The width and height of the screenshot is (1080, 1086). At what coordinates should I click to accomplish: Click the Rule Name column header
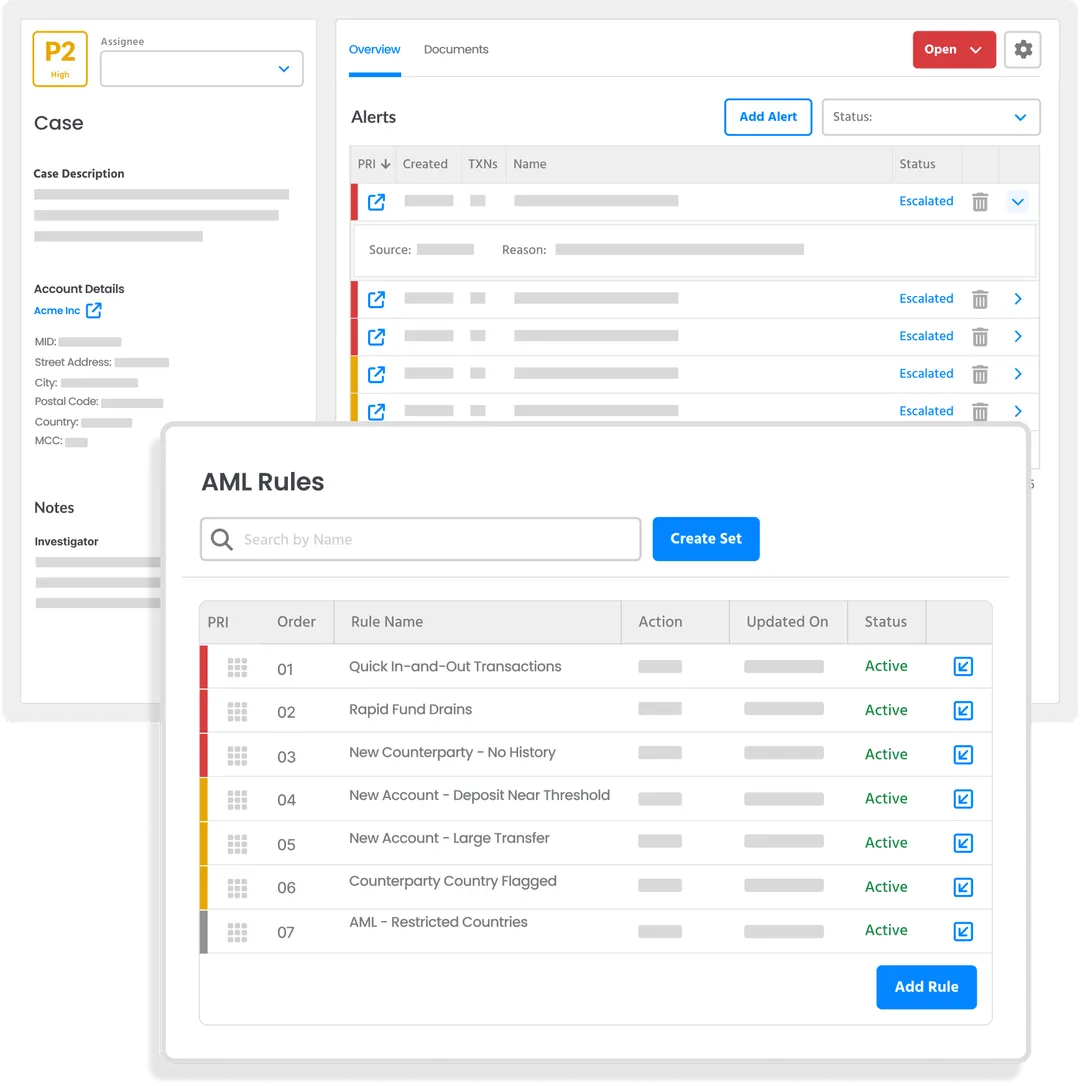(x=387, y=622)
